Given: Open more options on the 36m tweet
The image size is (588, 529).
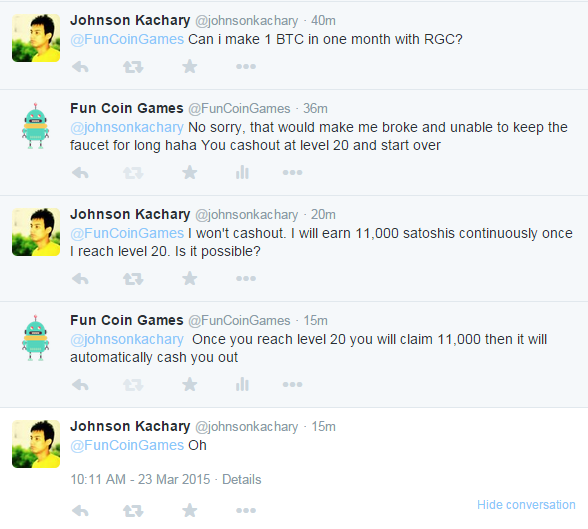Looking at the screenshot, I should [x=292, y=172].
